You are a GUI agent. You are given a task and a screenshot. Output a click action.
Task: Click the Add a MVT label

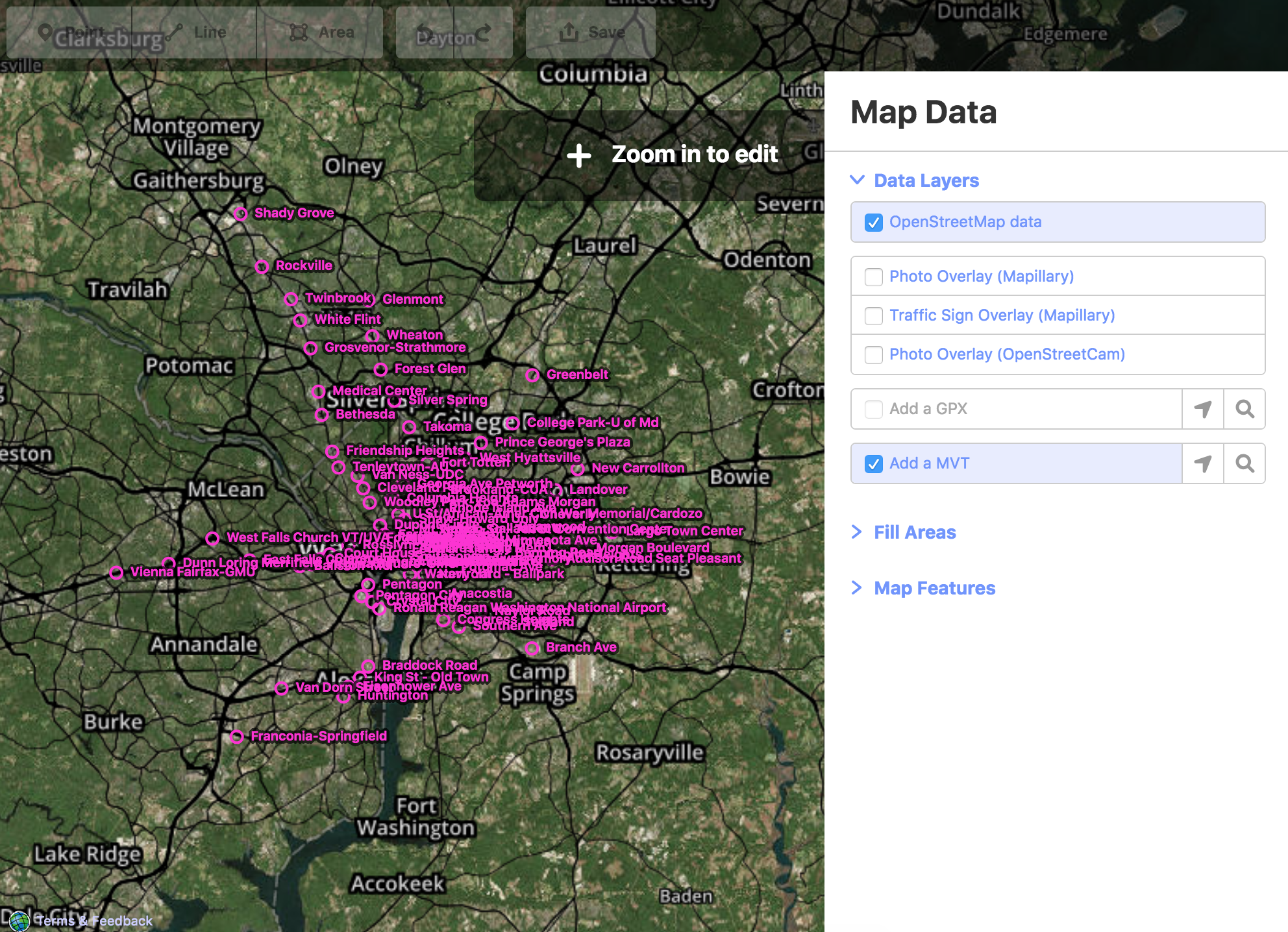(x=929, y=463)
